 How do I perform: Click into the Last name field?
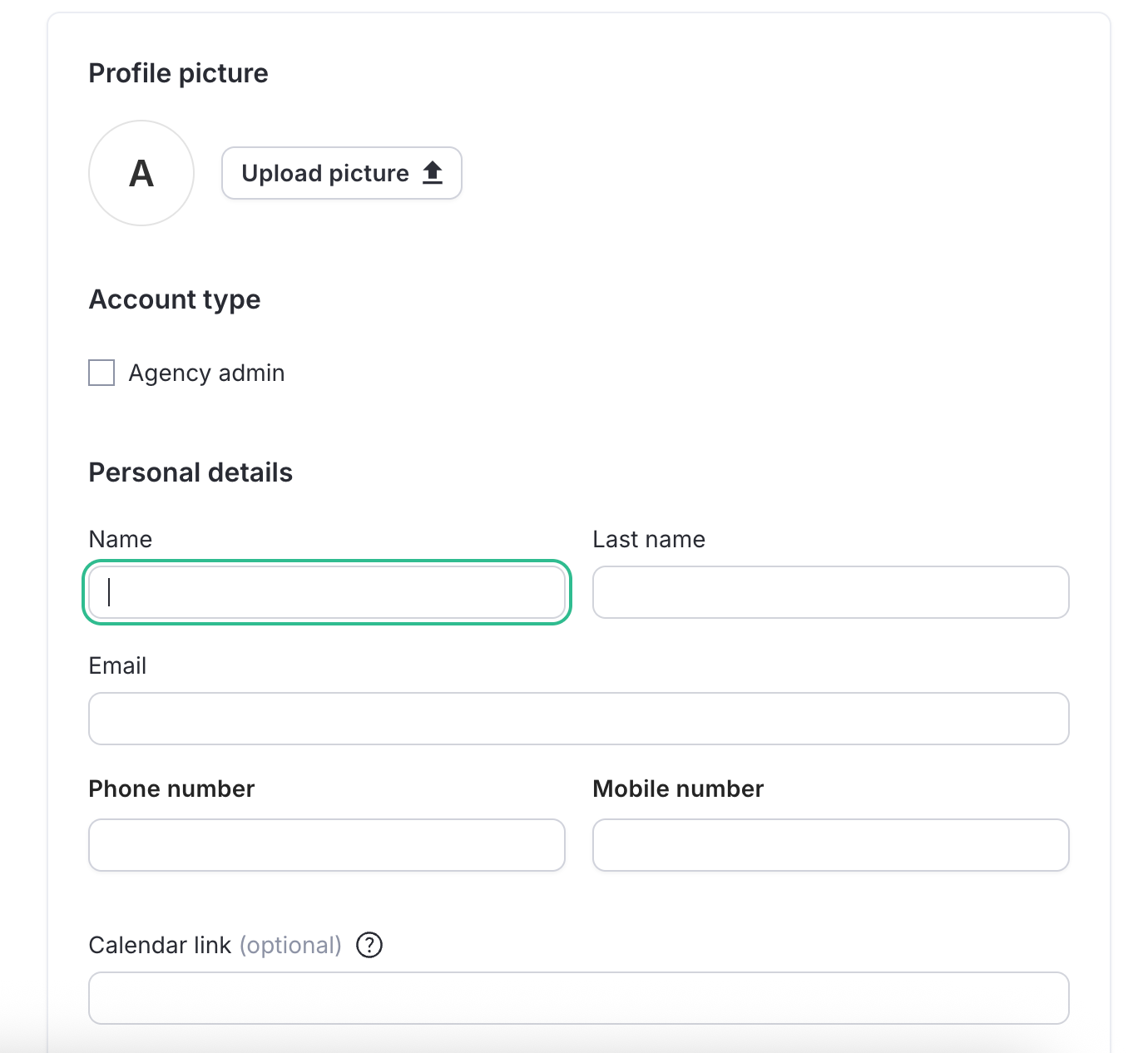[831, 592]
